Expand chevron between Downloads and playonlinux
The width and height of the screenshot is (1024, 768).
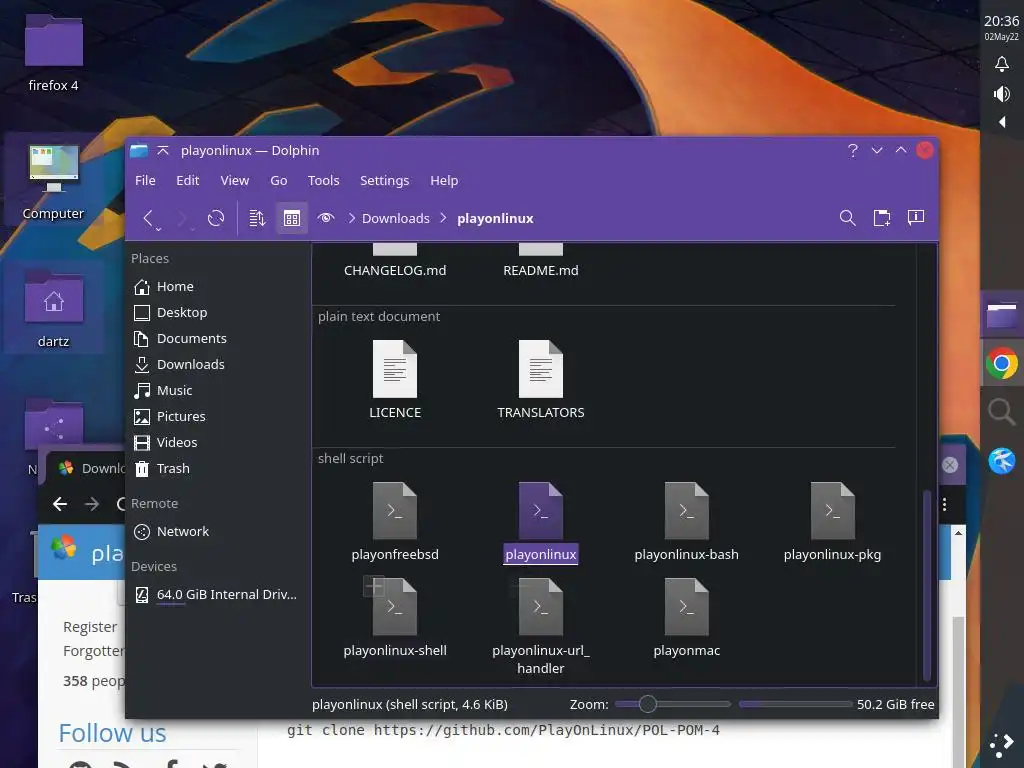(443, 218)
